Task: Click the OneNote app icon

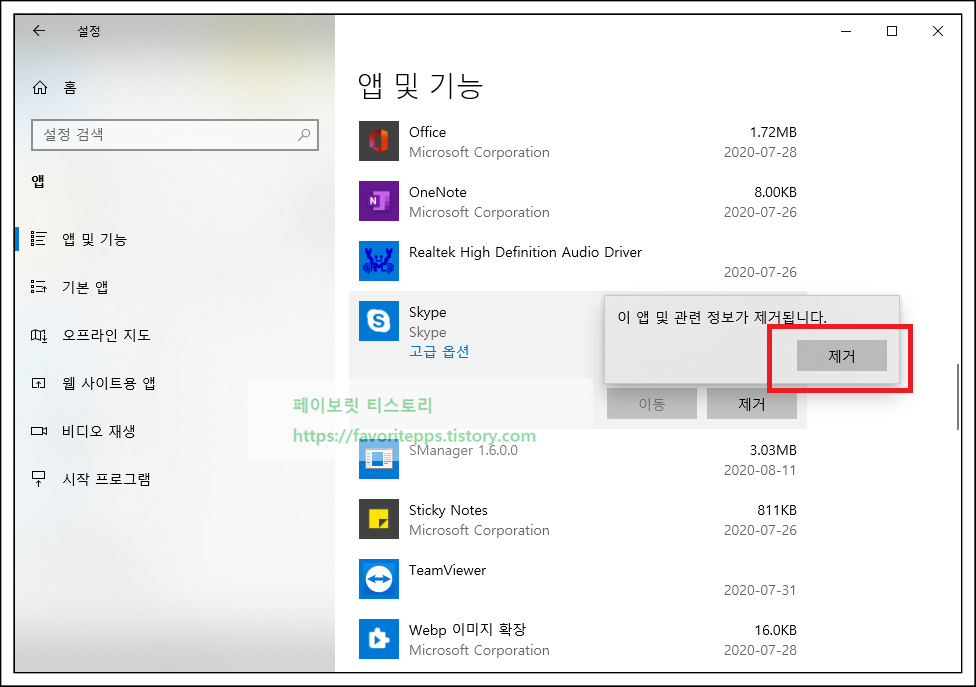Action: [x=378, y=201]
